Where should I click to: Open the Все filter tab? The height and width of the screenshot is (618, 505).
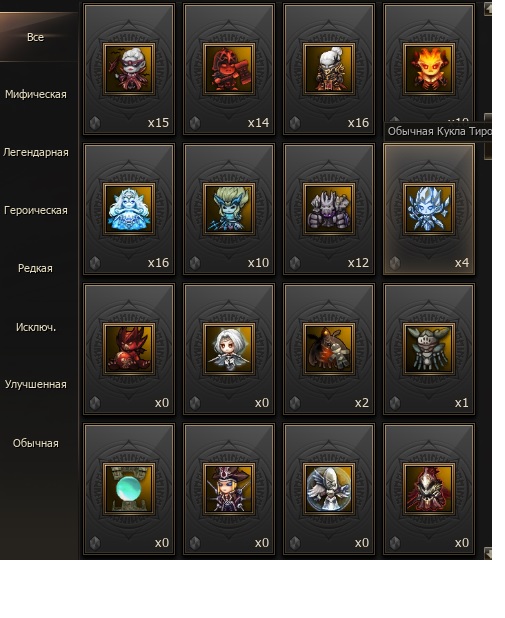coord(35,37)
